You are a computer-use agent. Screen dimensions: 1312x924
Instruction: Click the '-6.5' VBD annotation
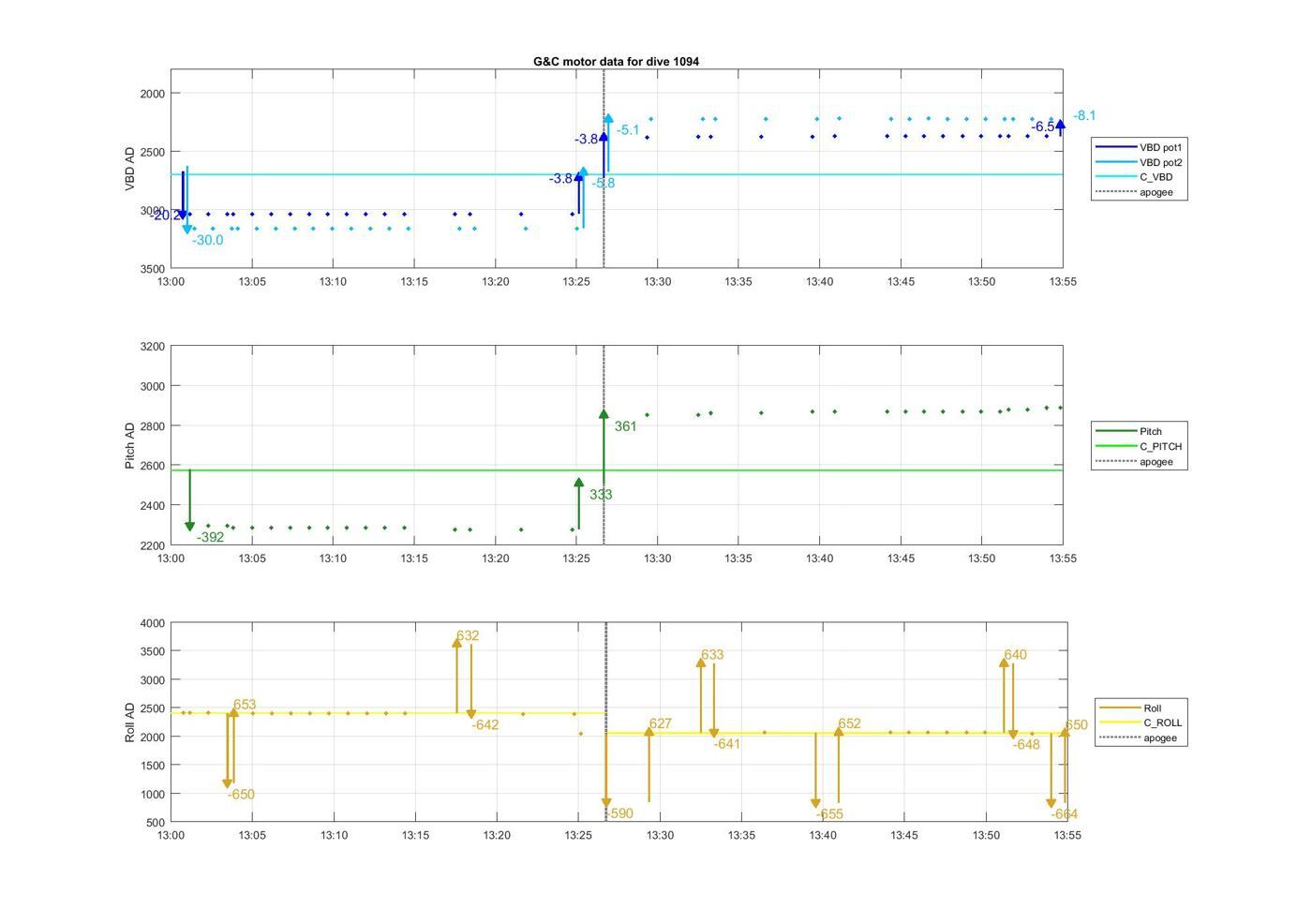point(1043,127)
